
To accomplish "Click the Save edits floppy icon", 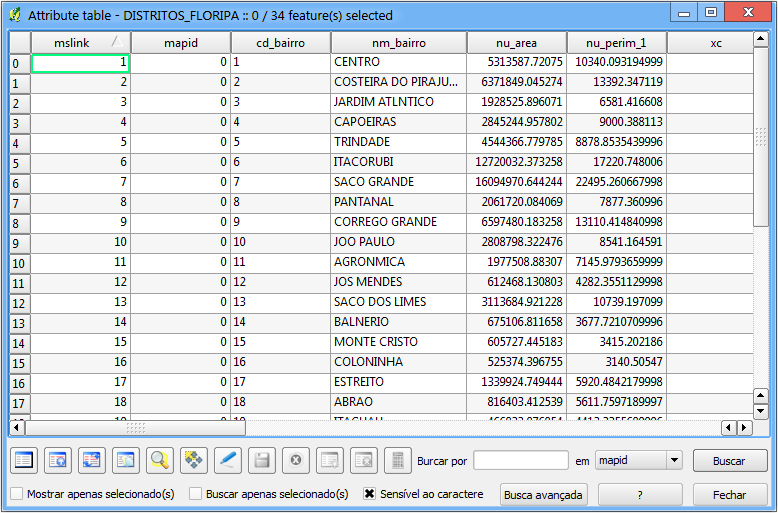I will click(x=262, y=460).
